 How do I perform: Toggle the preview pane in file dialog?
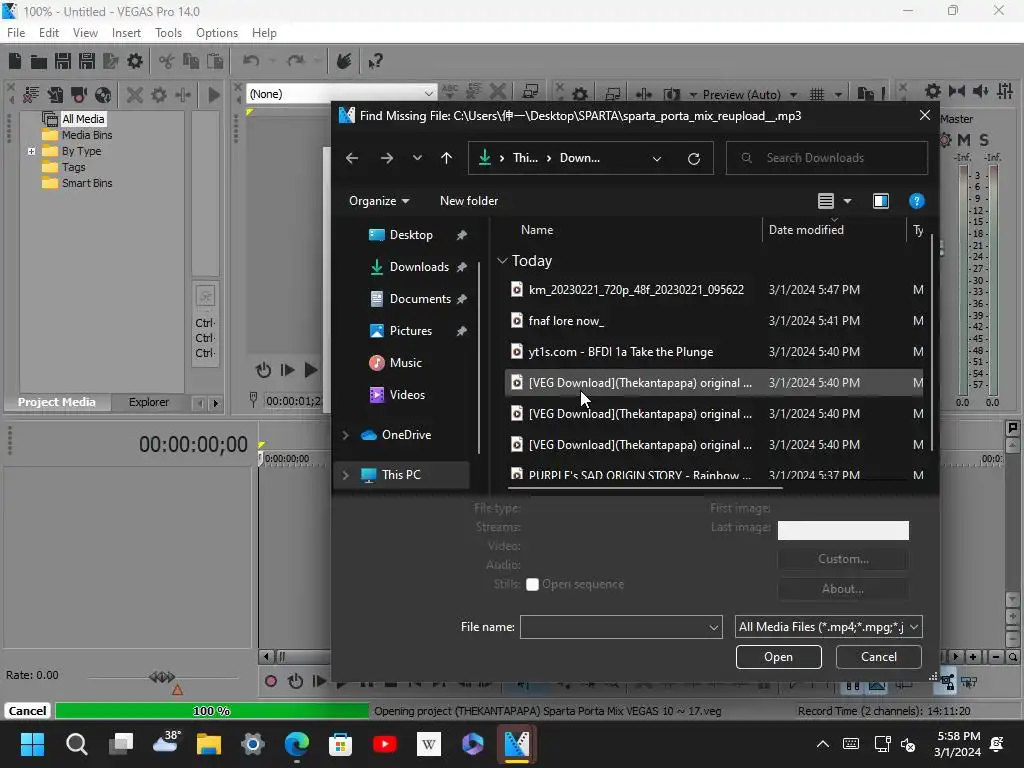click(881, 201)
